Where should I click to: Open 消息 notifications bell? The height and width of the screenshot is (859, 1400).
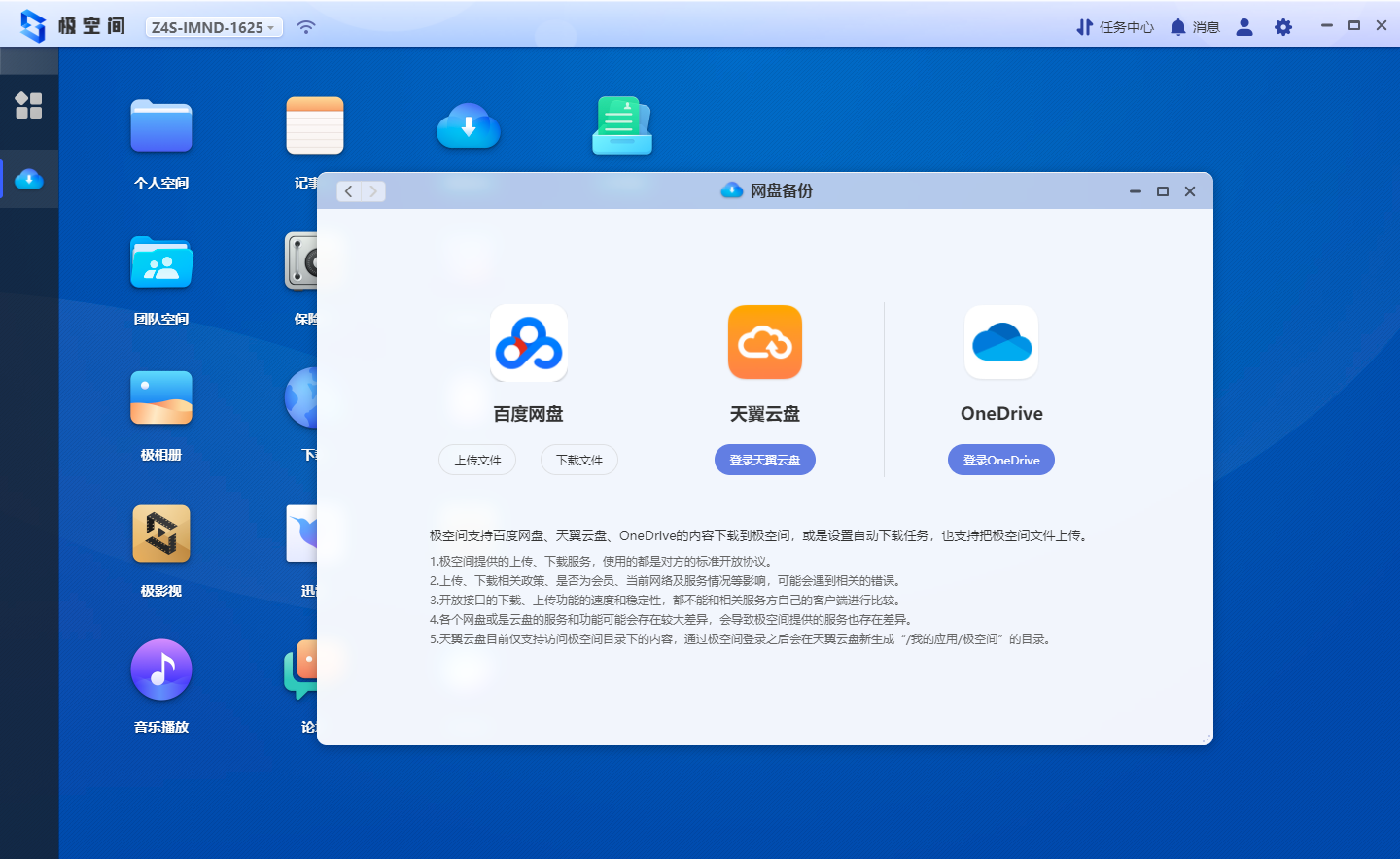point(1195,27)
